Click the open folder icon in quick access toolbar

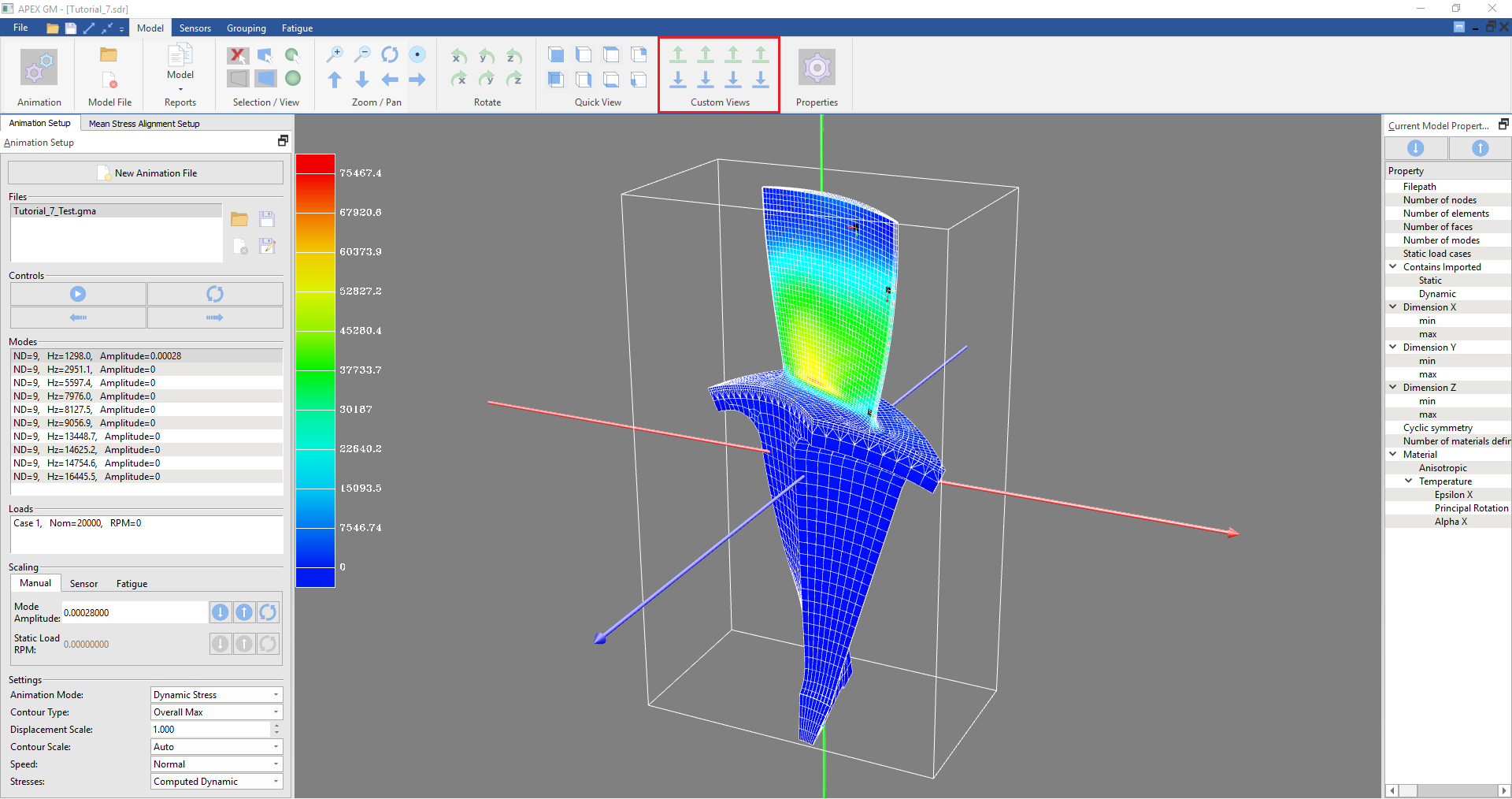click(52, 28)
